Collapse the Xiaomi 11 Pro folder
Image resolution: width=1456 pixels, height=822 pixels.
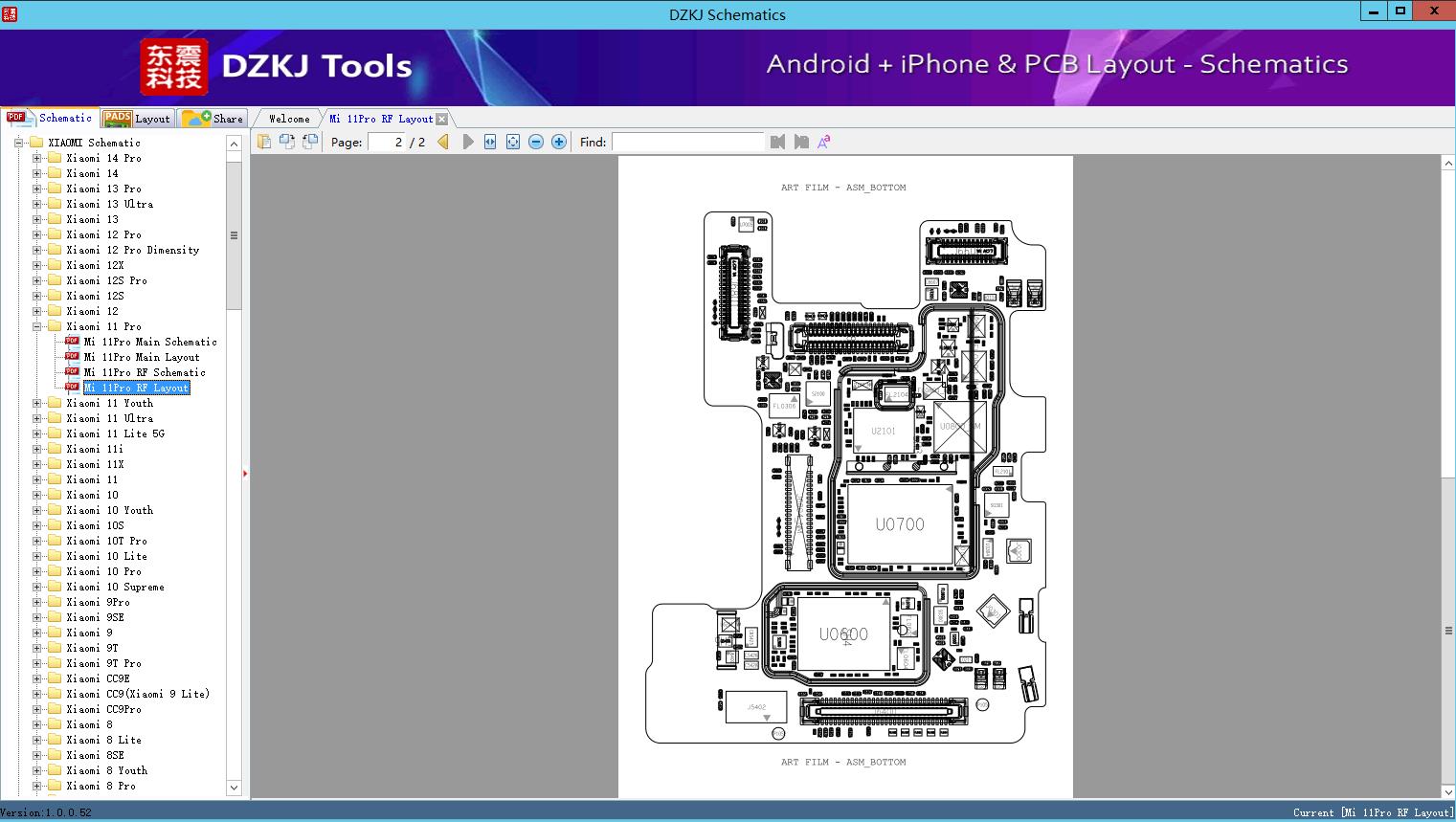[x=37, y=326]
